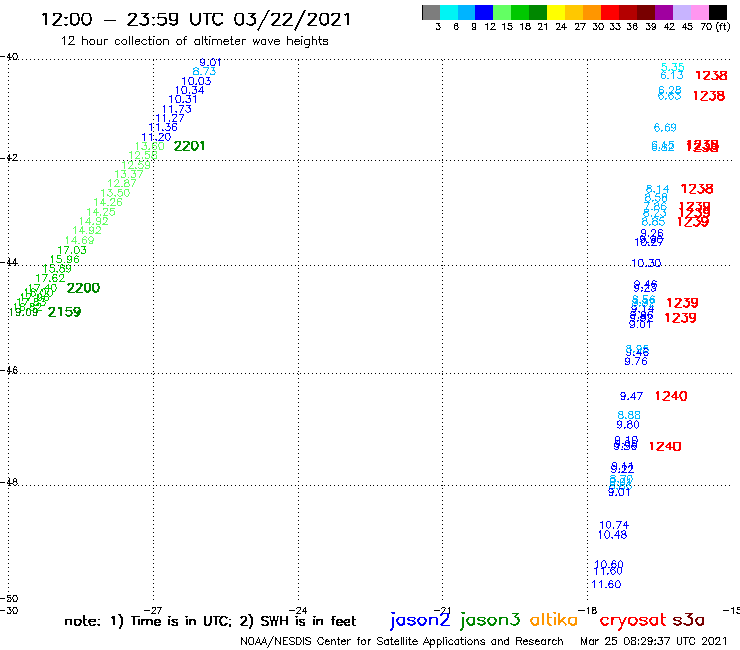This screenshot has height=650, width=740.
Task: Click the orange "altika" satellite label
Action: 554,619
